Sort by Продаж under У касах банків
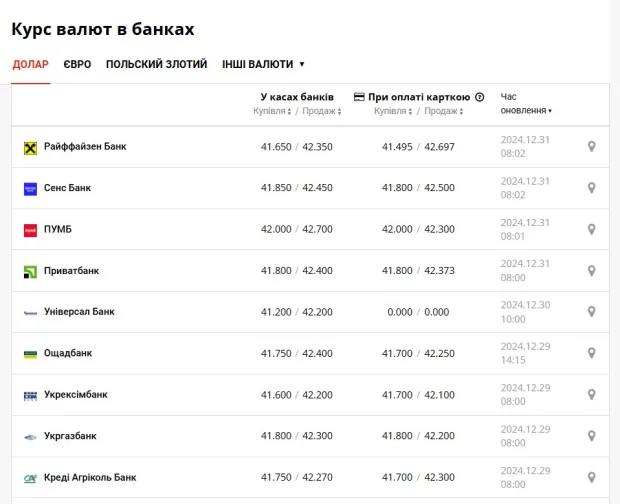620x504 pixels. coord(321,111)
